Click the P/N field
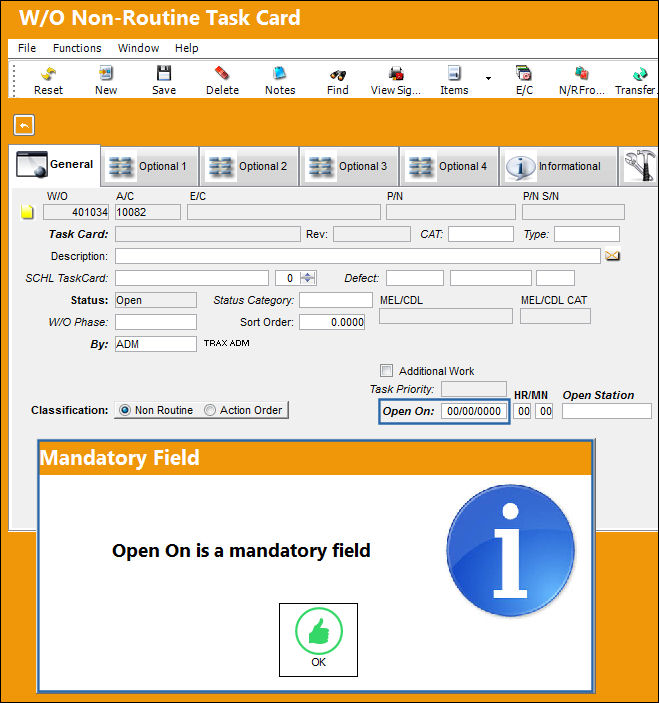 (451, 212)
